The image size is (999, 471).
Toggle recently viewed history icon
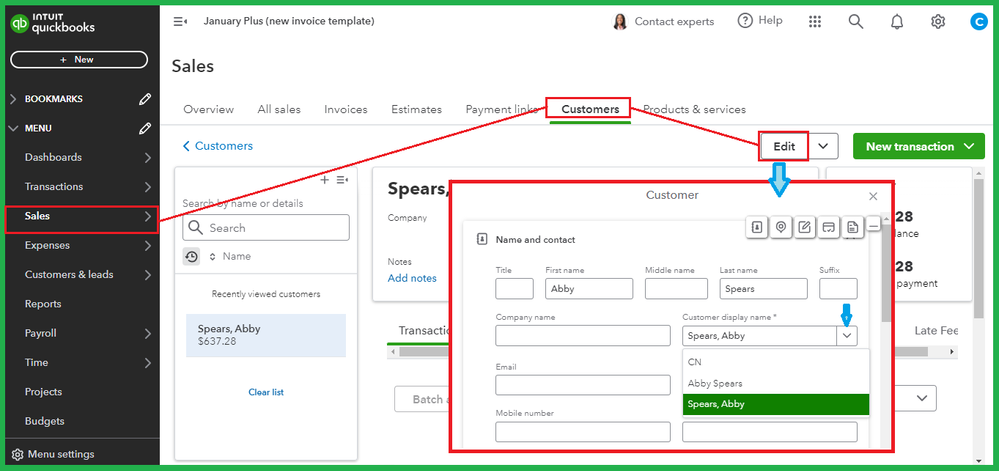click(x=191, y=256)
